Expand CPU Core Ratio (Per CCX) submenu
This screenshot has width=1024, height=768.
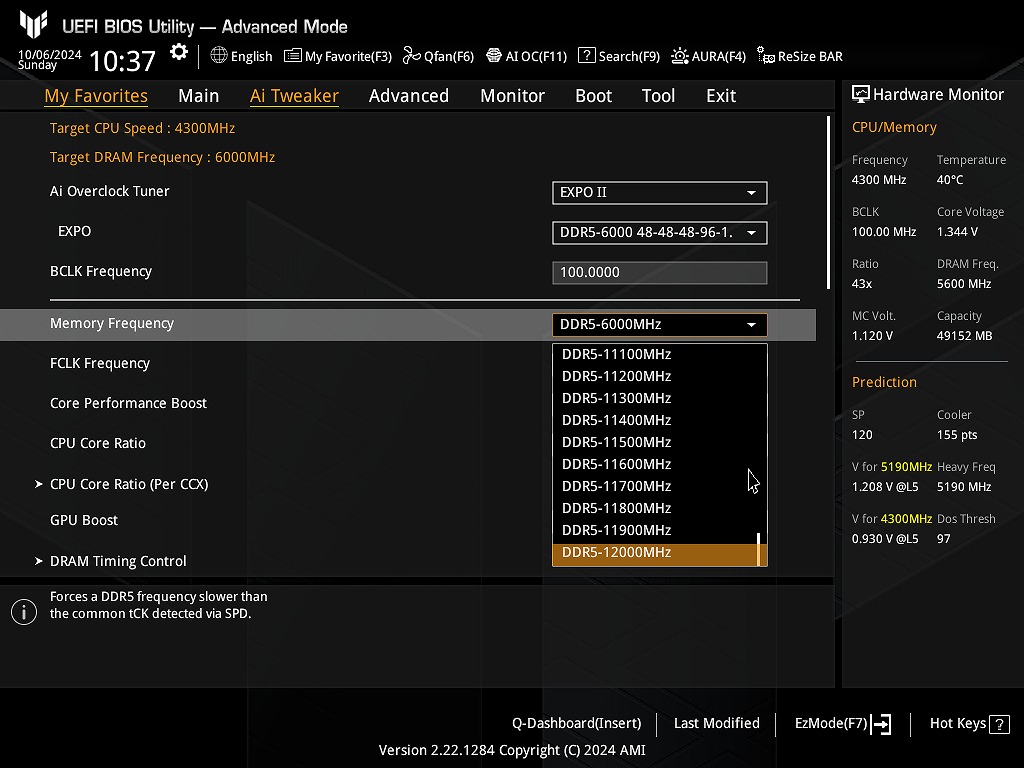129,484
